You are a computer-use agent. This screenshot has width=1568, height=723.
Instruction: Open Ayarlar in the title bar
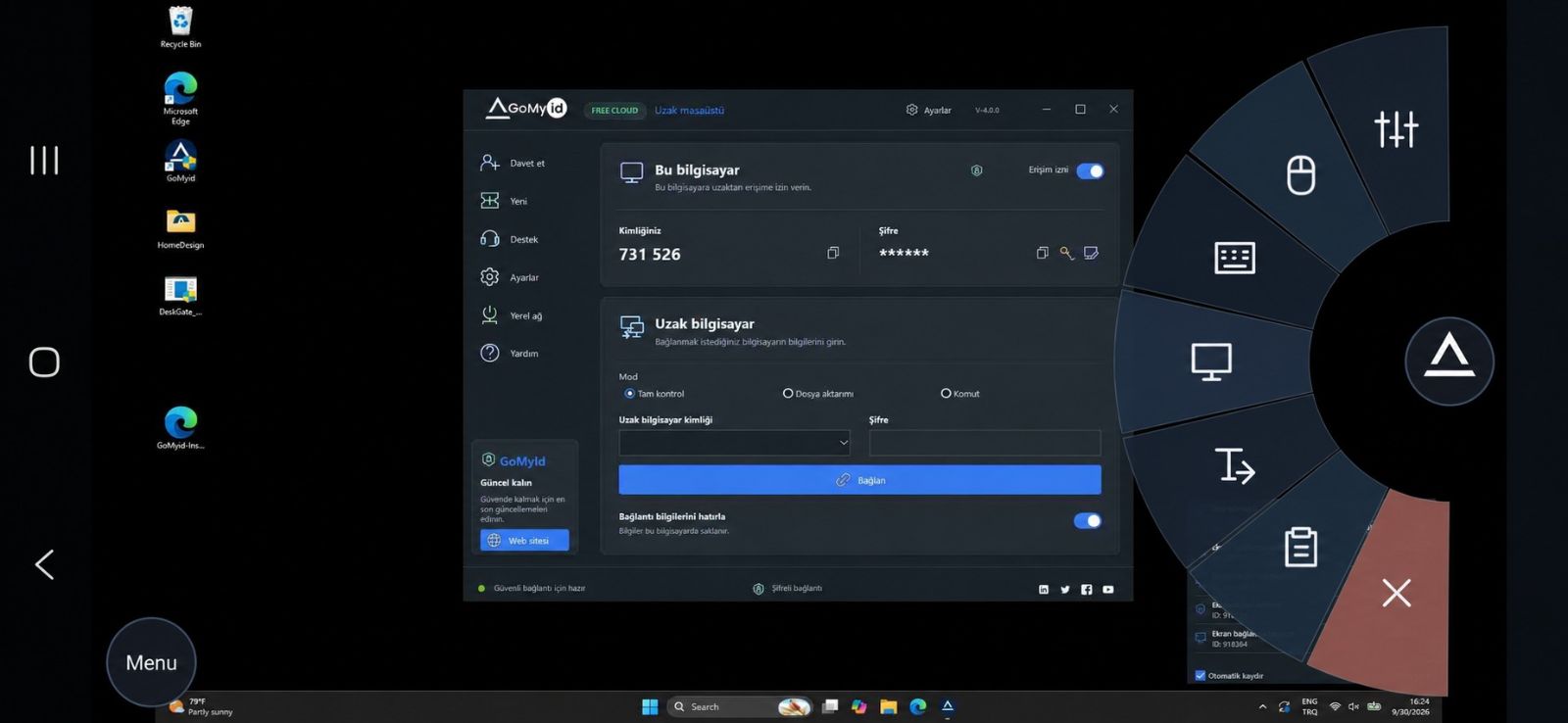928,111
